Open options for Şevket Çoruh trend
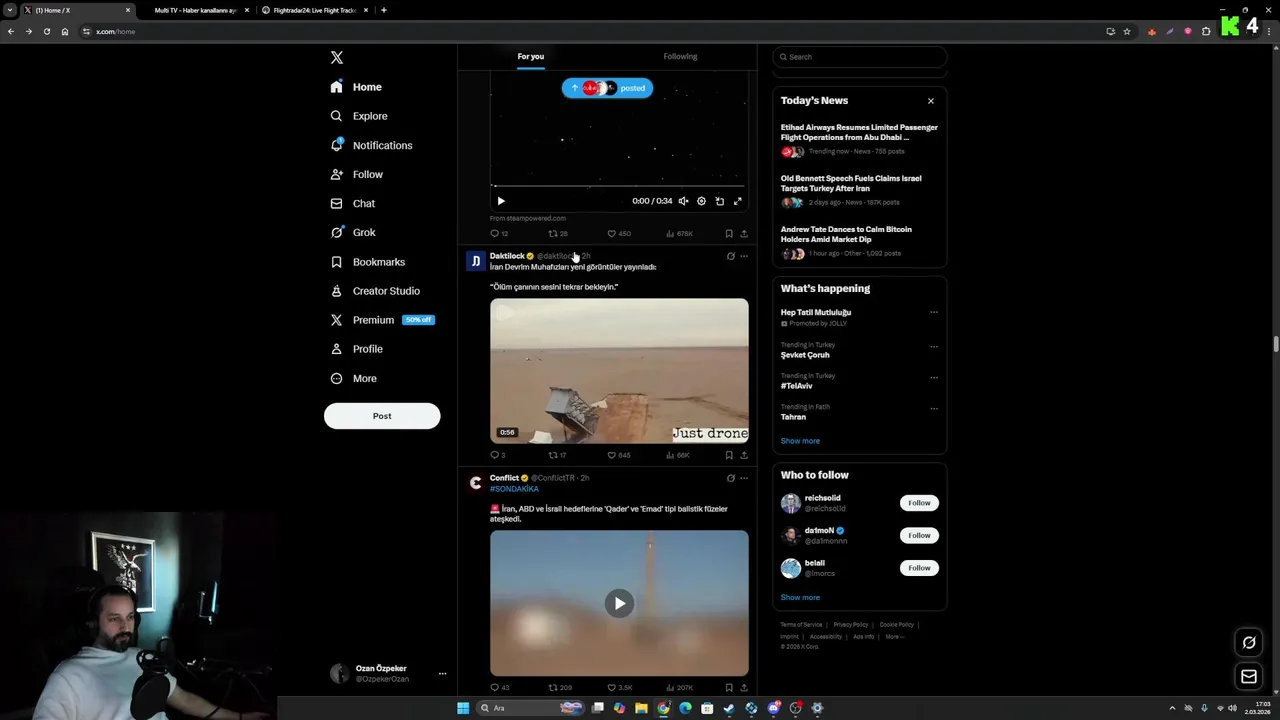Viewport: 1280px width, 720px height. (x=934, y=346)
